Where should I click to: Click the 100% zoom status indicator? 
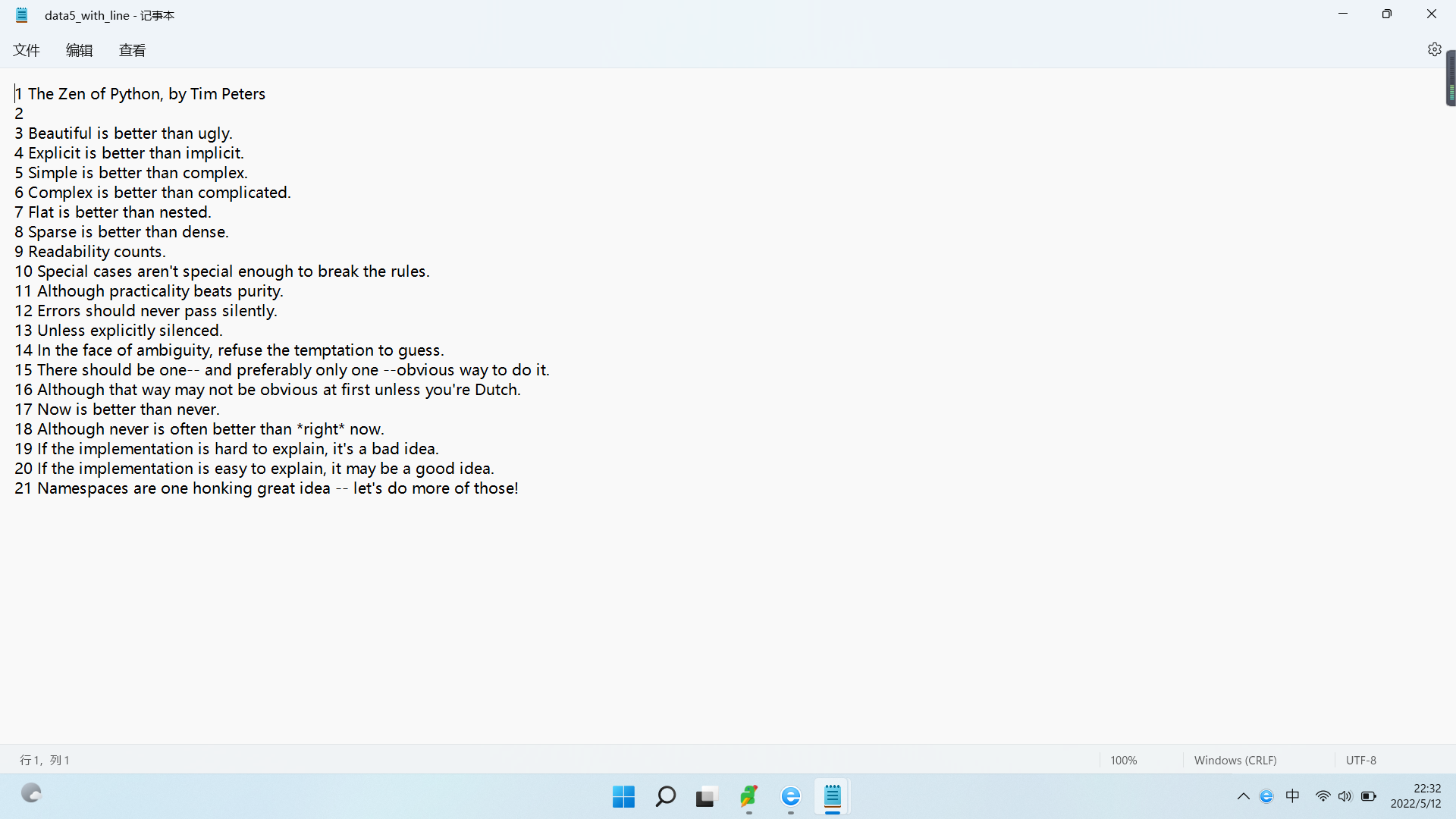[1123, 760]
